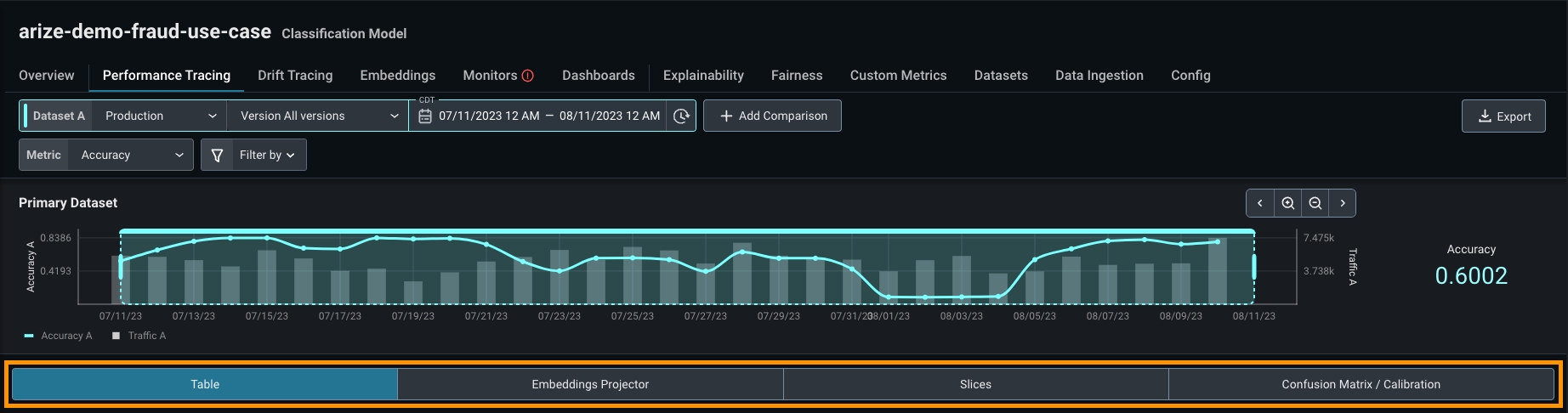Viewport: 1568px width, 413px height.
Task: Open the Version All versions dropdown
Action: 319,116
